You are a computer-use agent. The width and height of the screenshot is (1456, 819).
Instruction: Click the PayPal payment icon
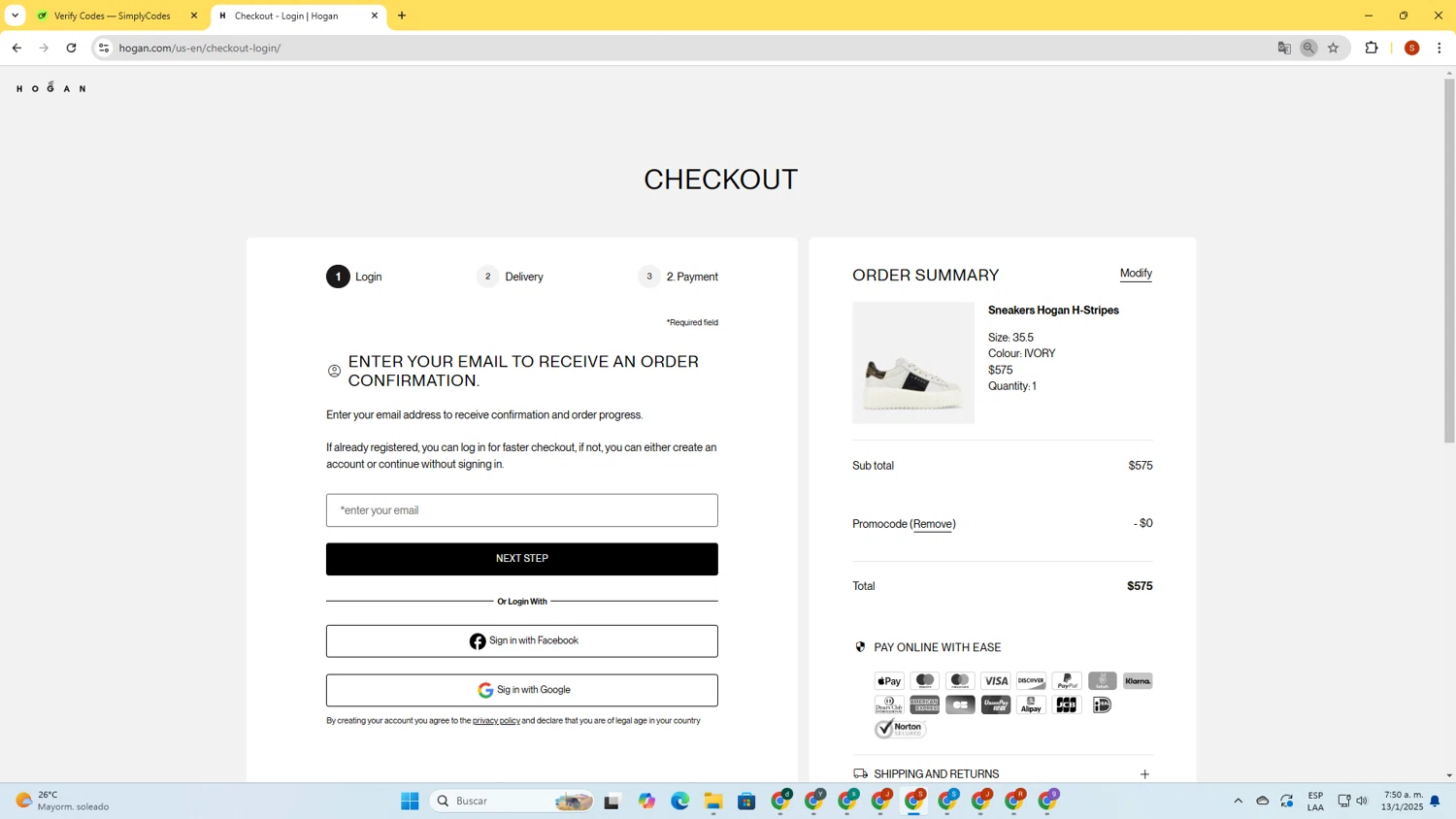(x=1067, y=681)
